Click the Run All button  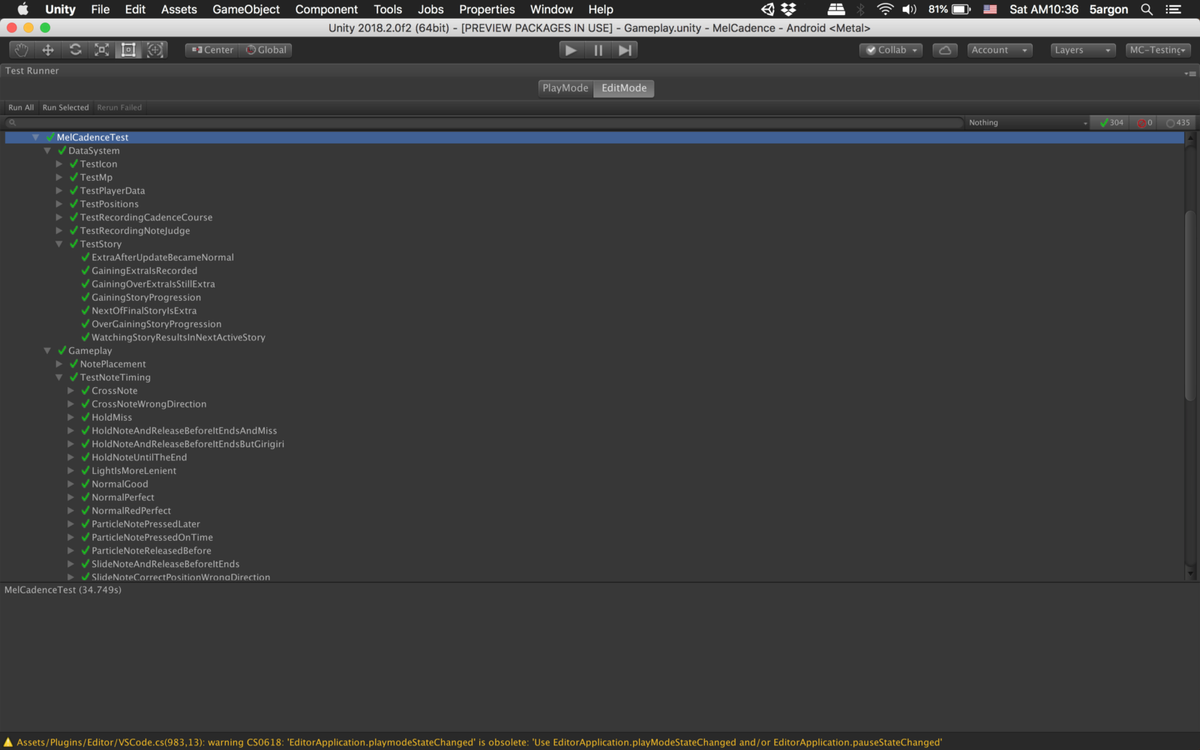click(x=21, y=107)
